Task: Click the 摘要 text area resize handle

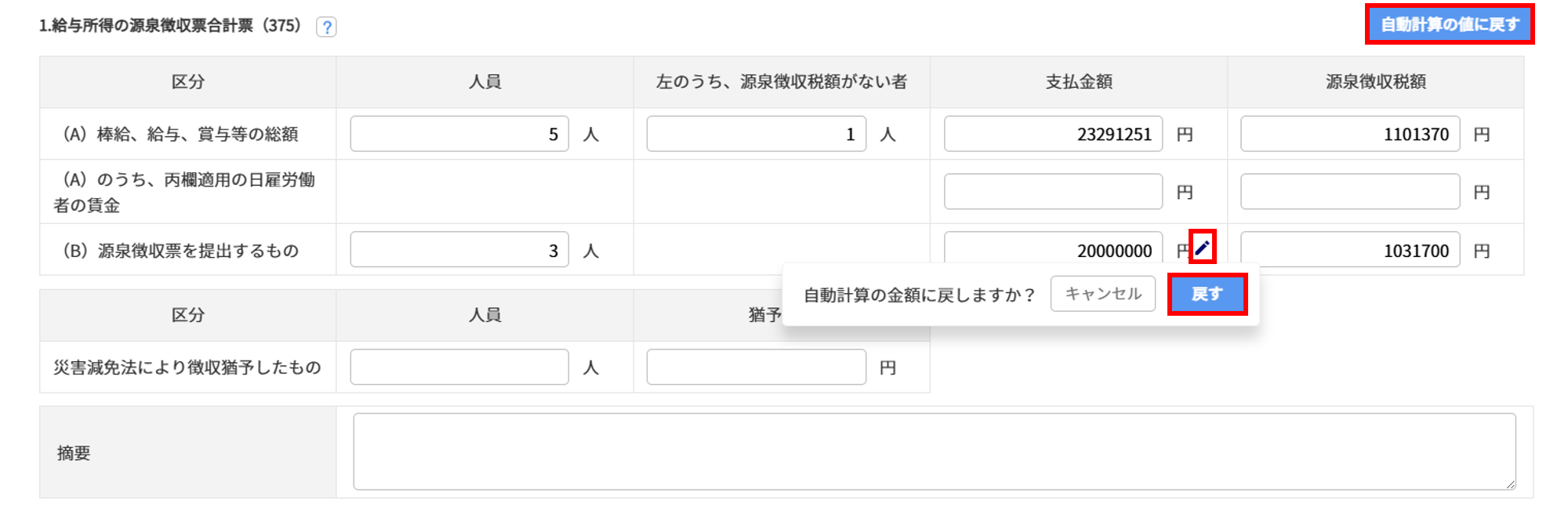Action: [x=1510, y=484]
